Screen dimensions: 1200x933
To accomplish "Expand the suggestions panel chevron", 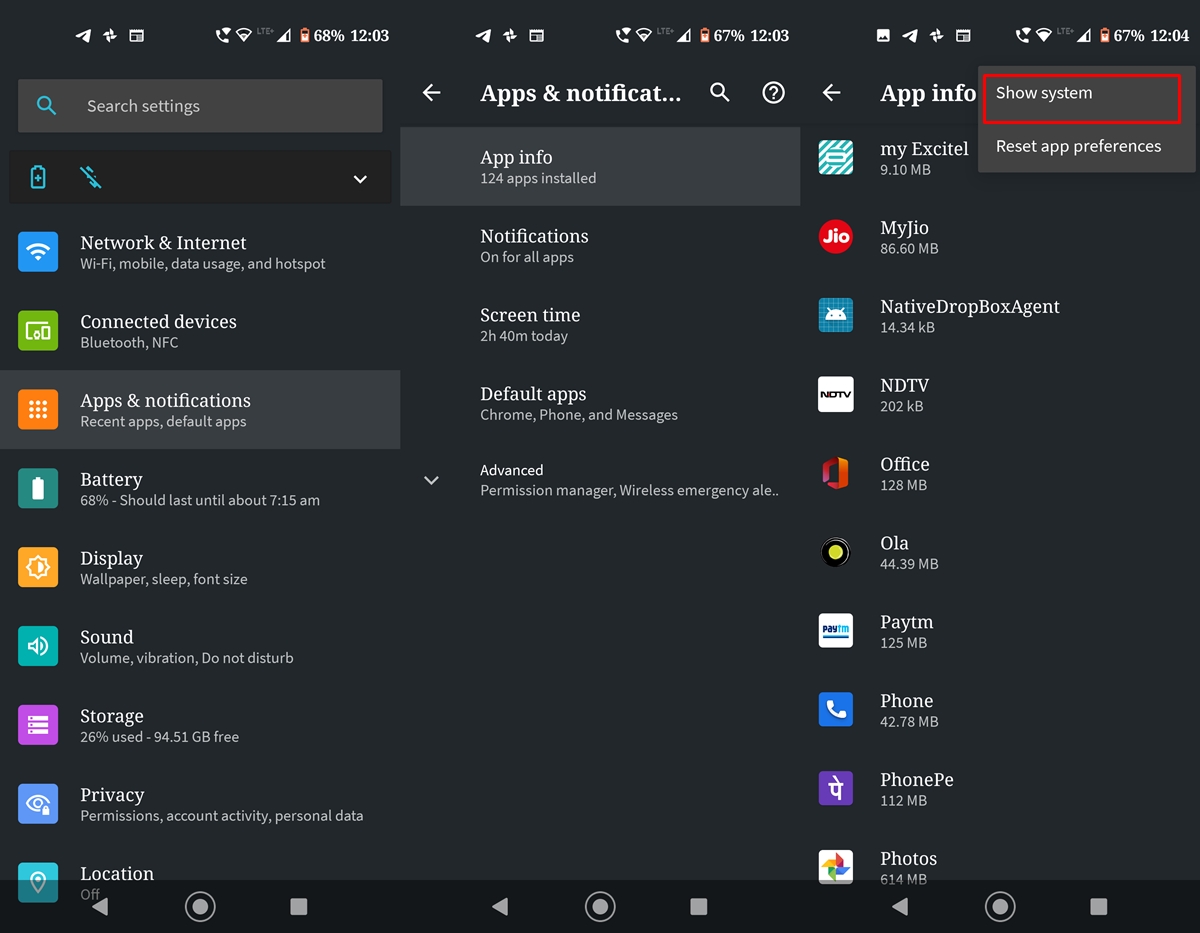I will 360,179.
